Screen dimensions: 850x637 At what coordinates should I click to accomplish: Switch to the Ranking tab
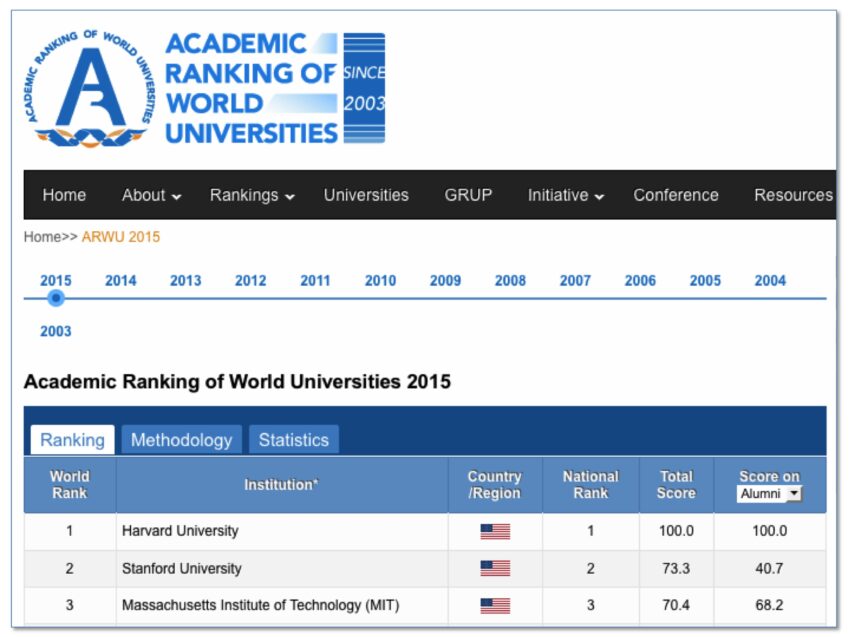[x=73, y=440]
